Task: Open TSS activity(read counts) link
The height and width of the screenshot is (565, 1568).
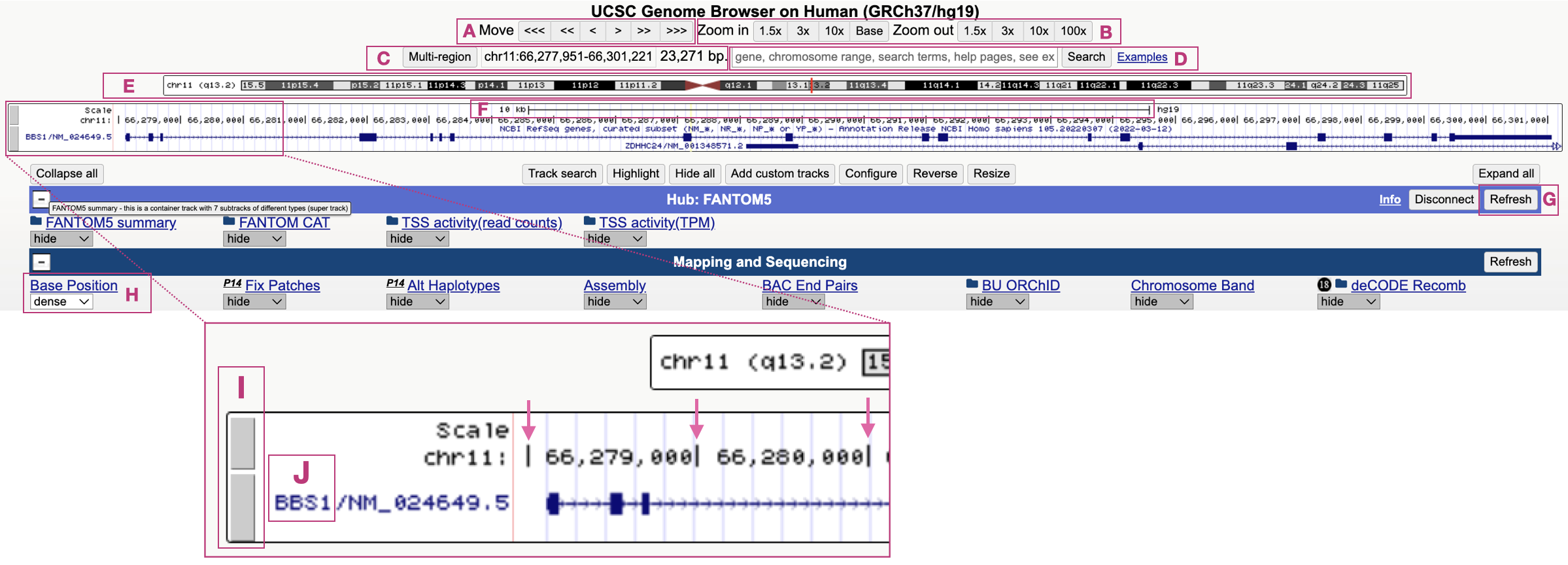Action: click(481, 223)
